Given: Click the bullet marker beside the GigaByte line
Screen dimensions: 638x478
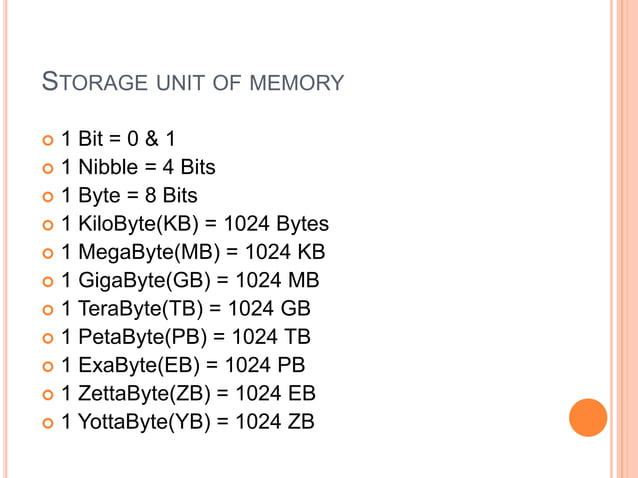Looking at the screenshot, I should [x=46, y=281].
